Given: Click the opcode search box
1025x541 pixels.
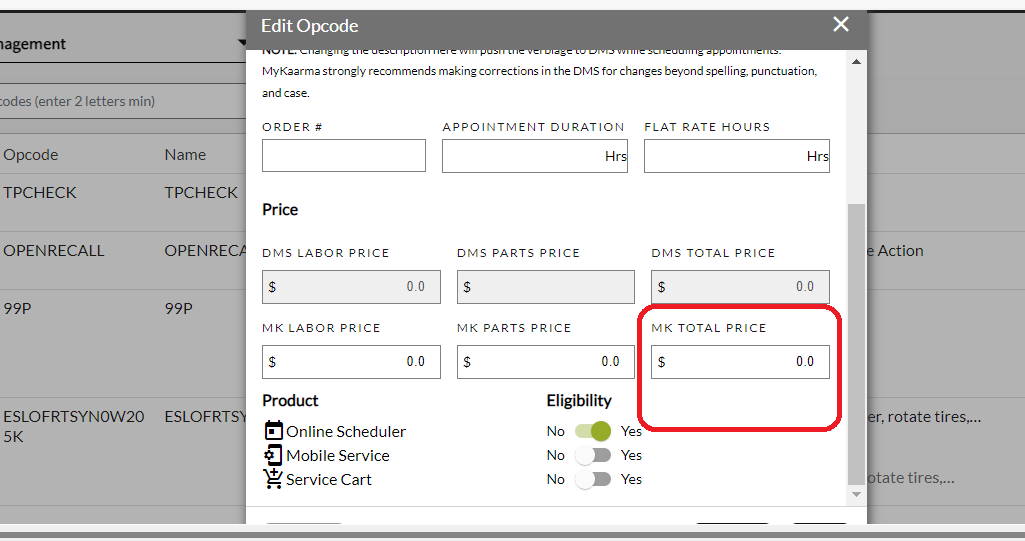Looking at the screenshot, I should 123,101.
